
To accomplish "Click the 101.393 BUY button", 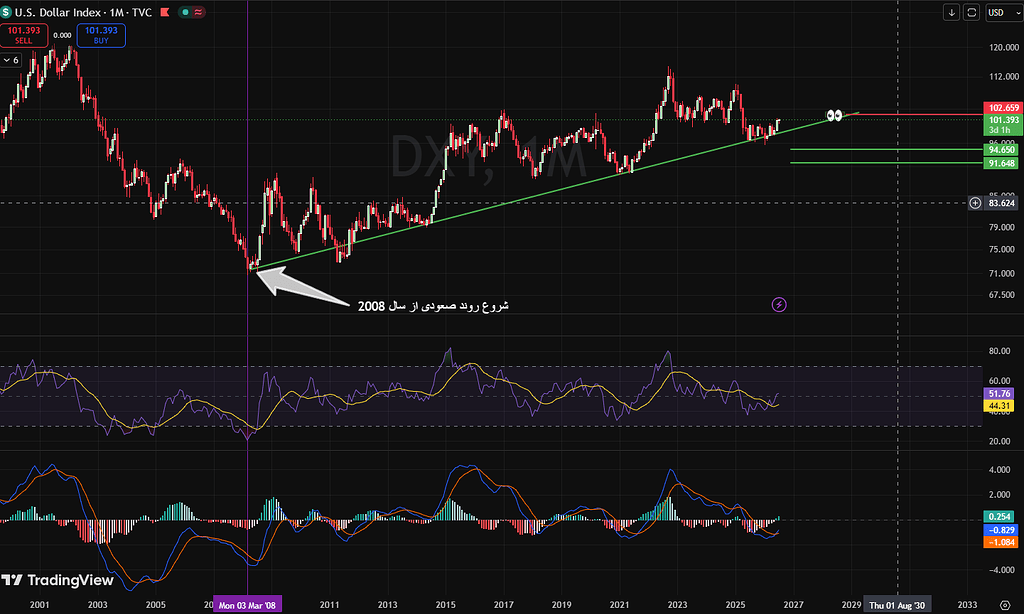I will point(101,35).
